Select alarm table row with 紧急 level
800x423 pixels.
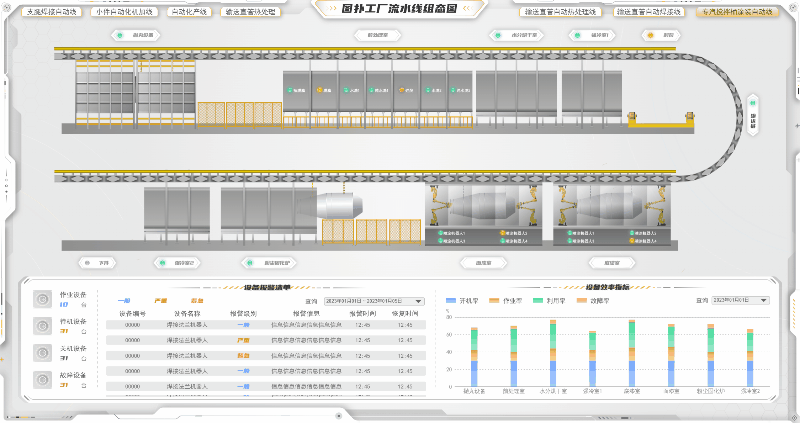(266, 355)
